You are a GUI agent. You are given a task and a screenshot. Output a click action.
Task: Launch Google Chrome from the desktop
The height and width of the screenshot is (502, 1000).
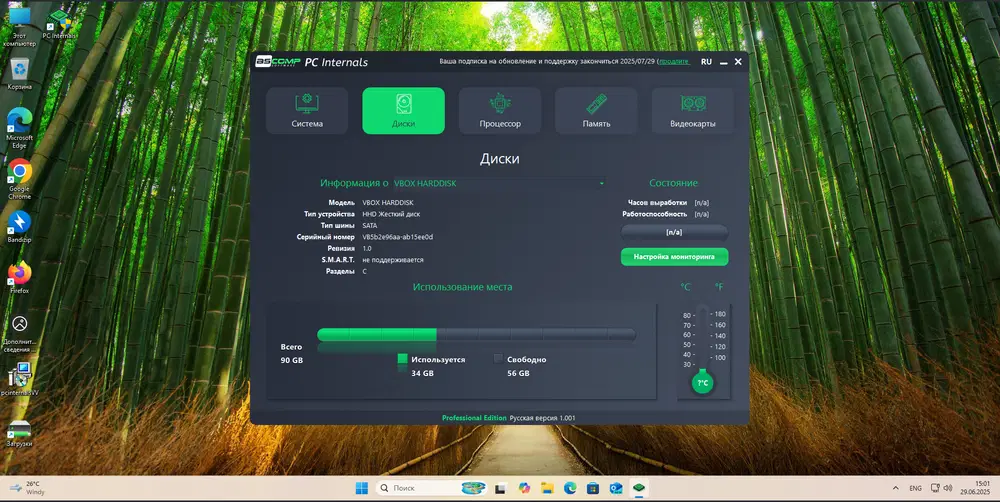tap(20, 179)
